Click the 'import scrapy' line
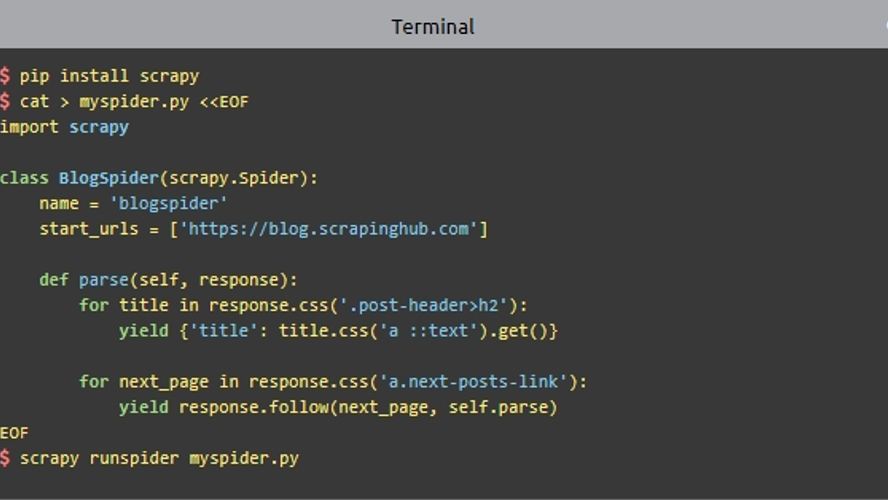 click(64, 127)
